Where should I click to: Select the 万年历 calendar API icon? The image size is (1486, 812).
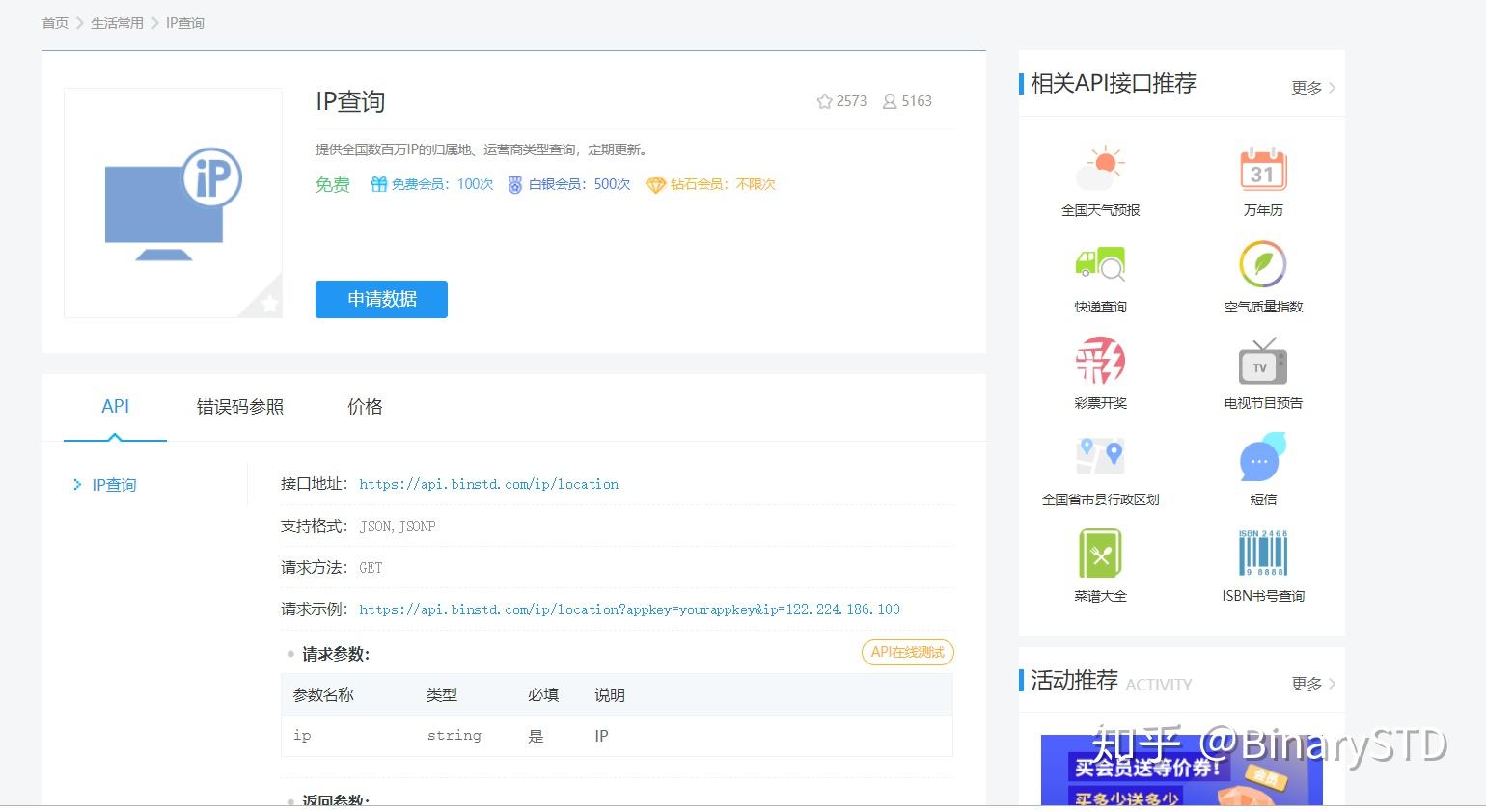[x=1261, y=169]
